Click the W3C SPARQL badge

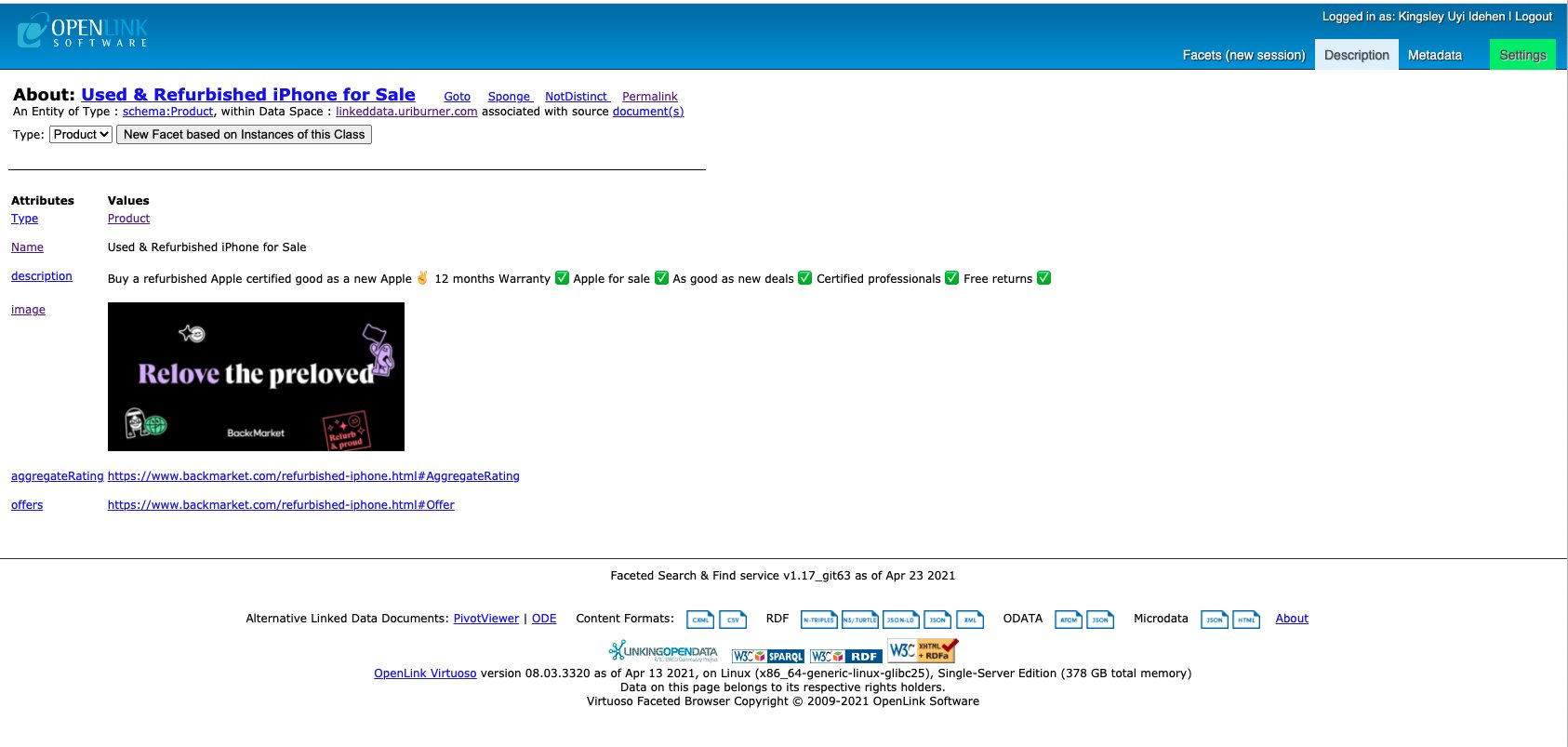[x=768, y=656]
